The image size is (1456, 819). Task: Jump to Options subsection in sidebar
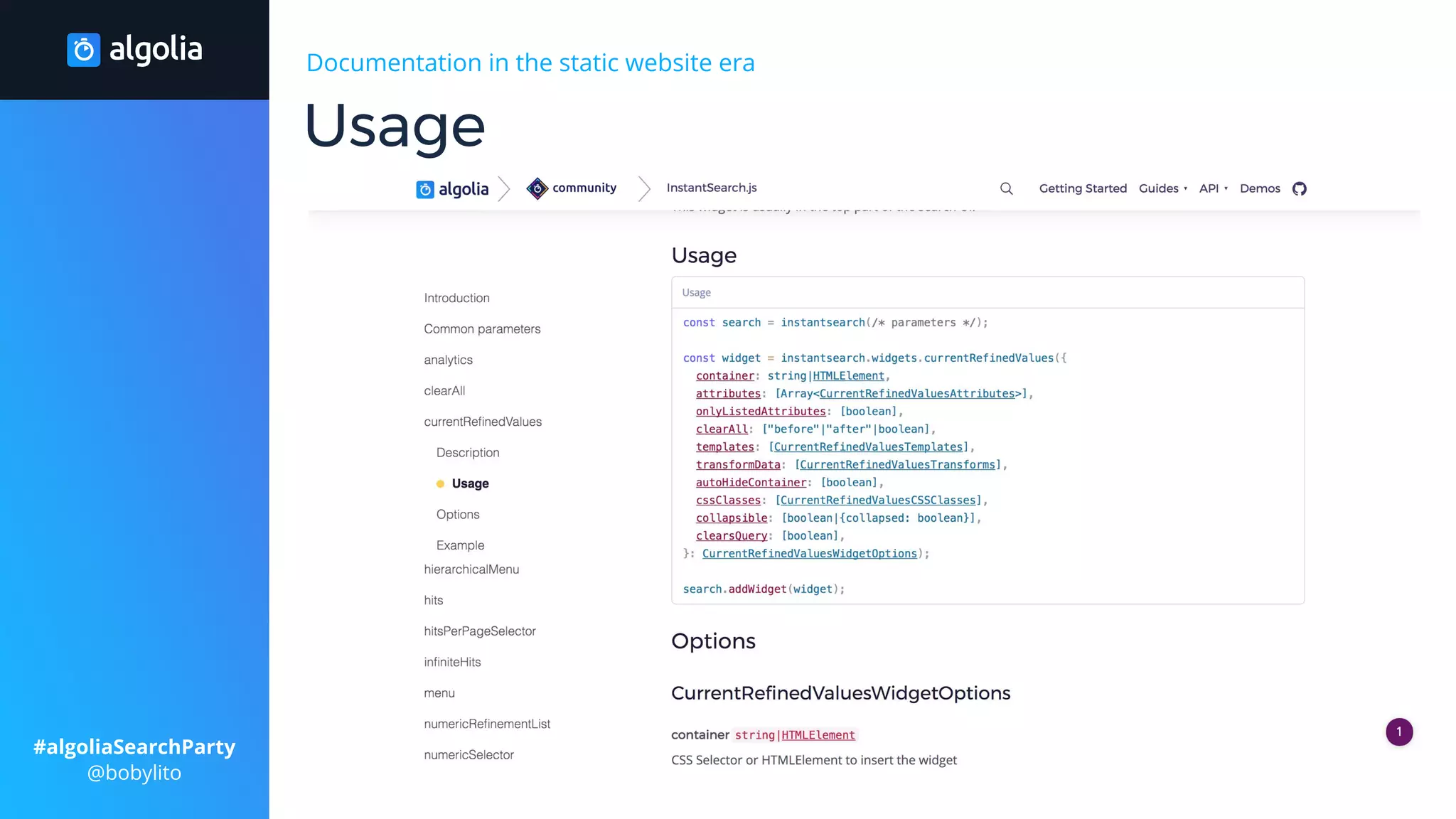[458, 514]
